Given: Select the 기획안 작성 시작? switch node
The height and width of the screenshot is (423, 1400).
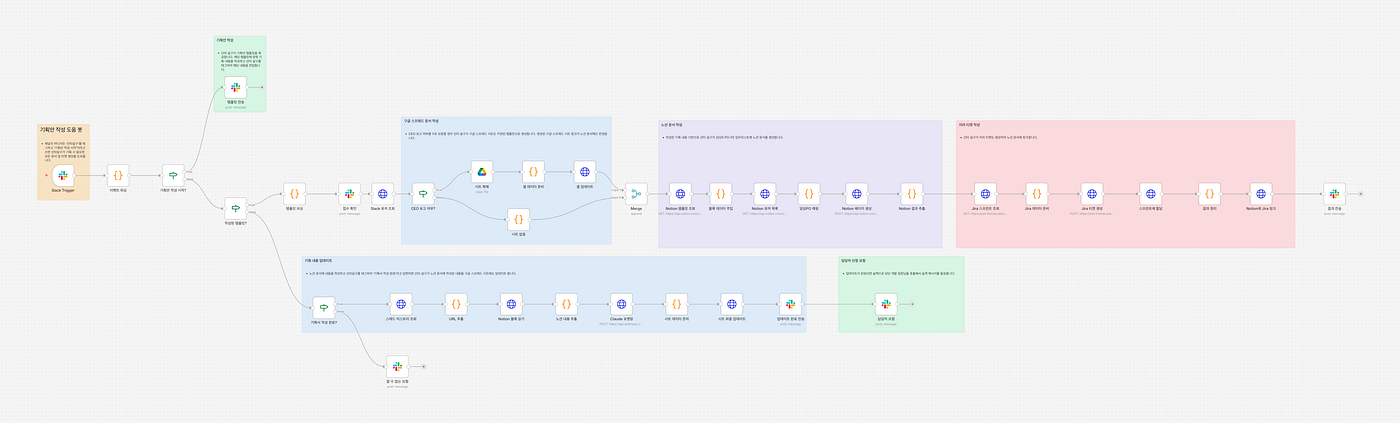Looking at the screenshot, I should click(173, 175).
